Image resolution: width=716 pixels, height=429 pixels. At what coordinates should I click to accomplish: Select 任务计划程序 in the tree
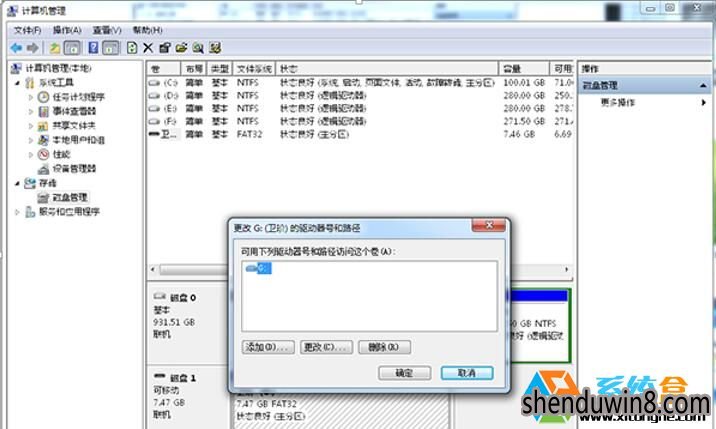(79, 97)
